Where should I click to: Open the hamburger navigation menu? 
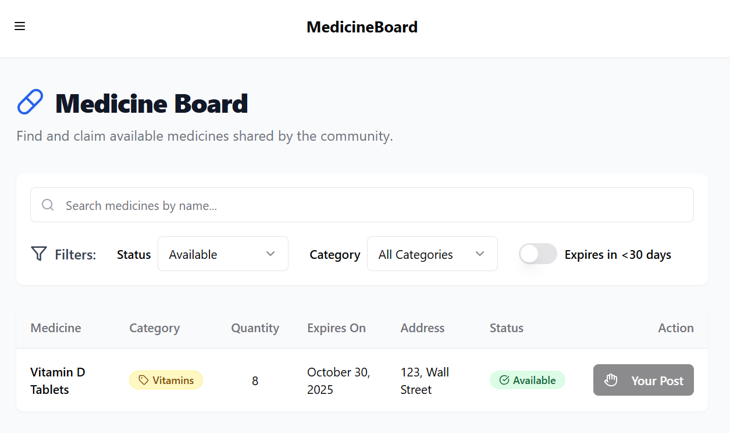point(20,27)
